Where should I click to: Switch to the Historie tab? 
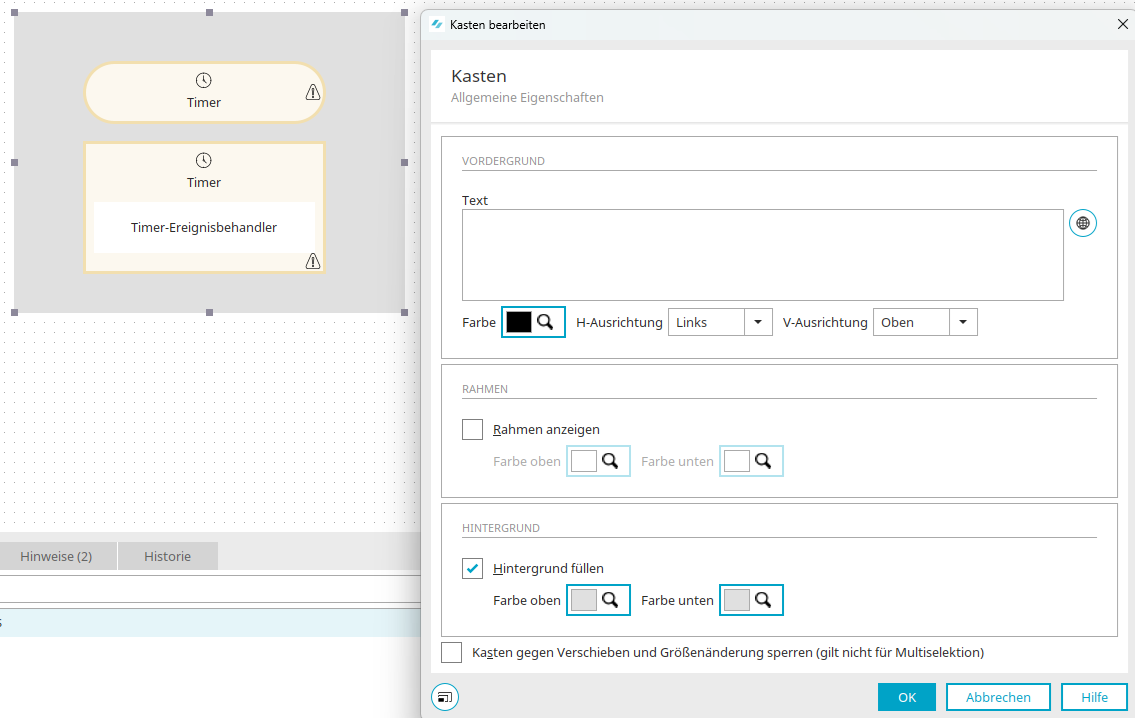[167, 556]
